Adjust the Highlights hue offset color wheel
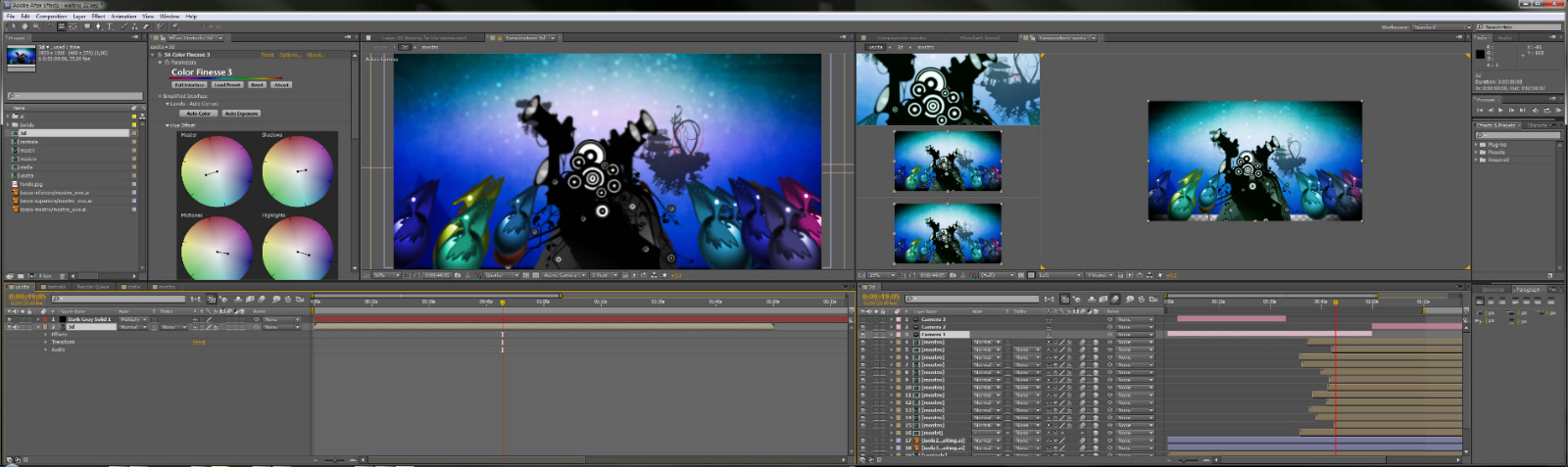 pos(298,251)
